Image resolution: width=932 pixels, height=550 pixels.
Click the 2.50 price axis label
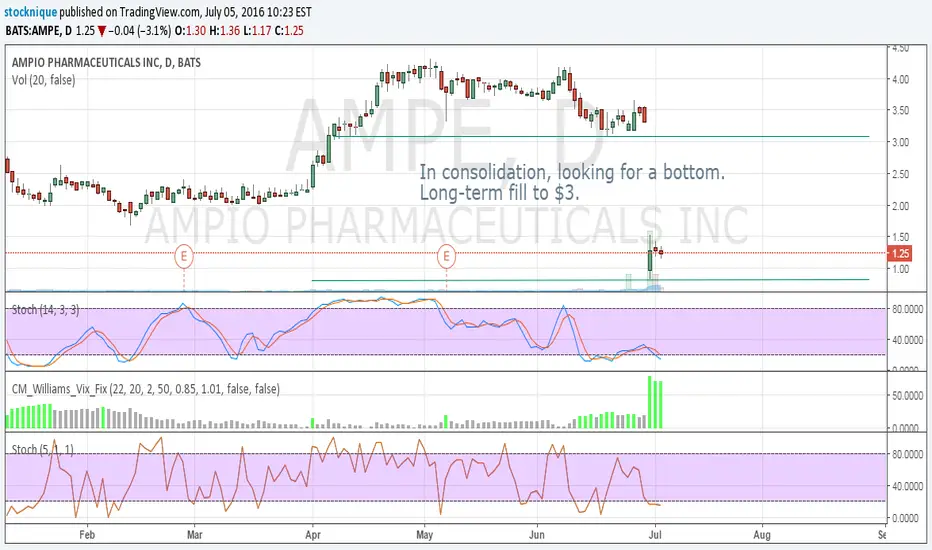[900, 174]
